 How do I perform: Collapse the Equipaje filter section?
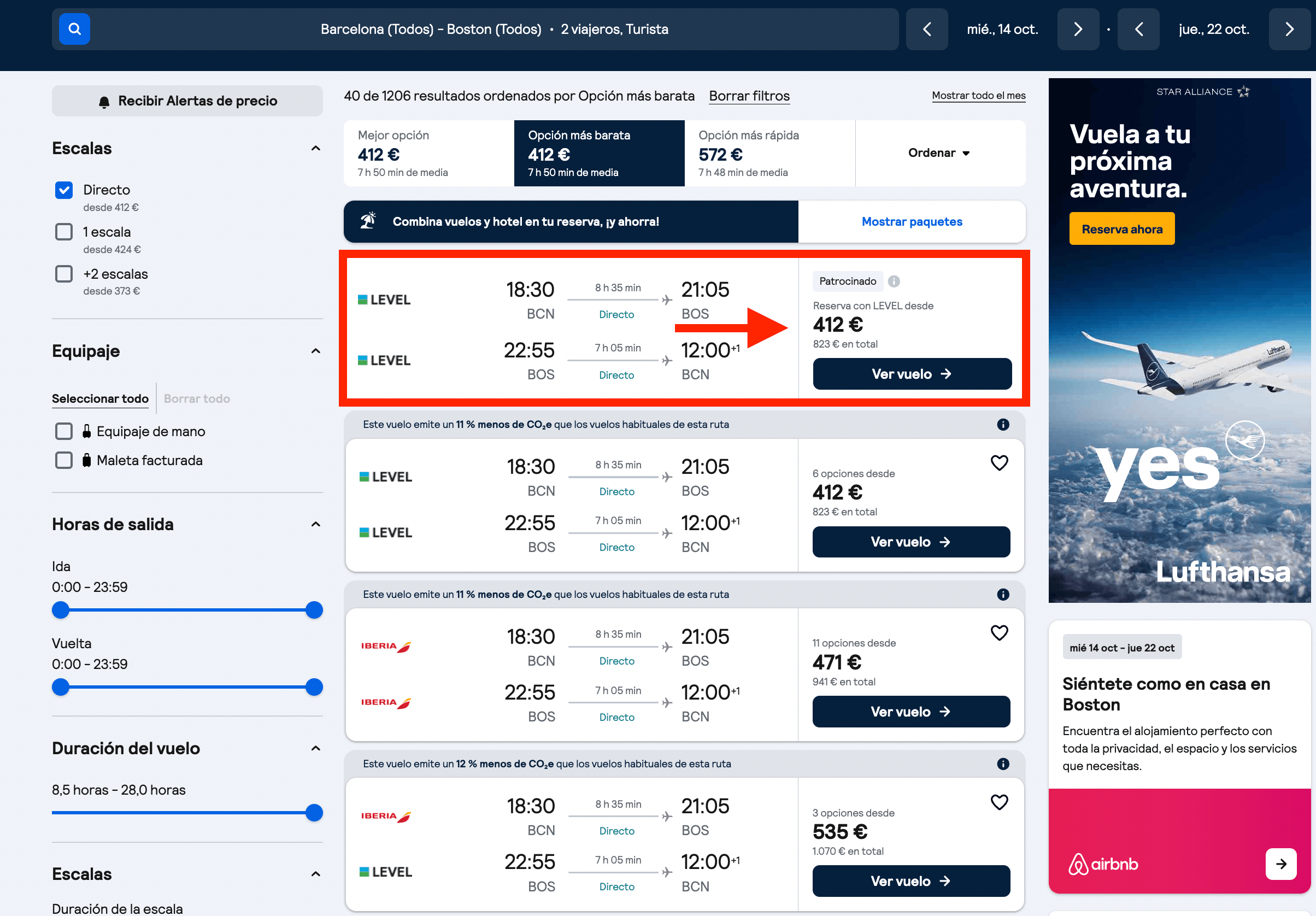[x=315, y=351]
